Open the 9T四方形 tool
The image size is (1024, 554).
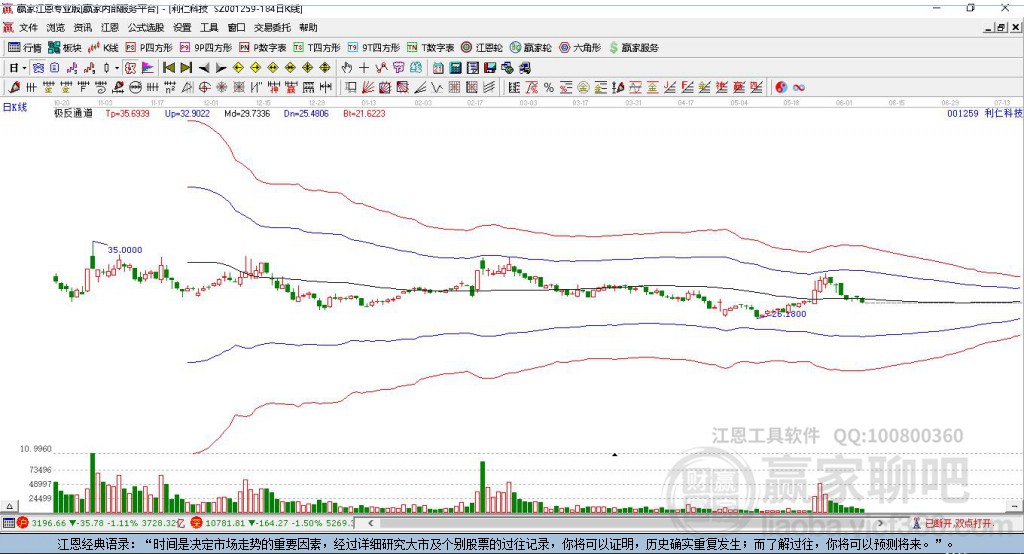(x=374, y=48)
